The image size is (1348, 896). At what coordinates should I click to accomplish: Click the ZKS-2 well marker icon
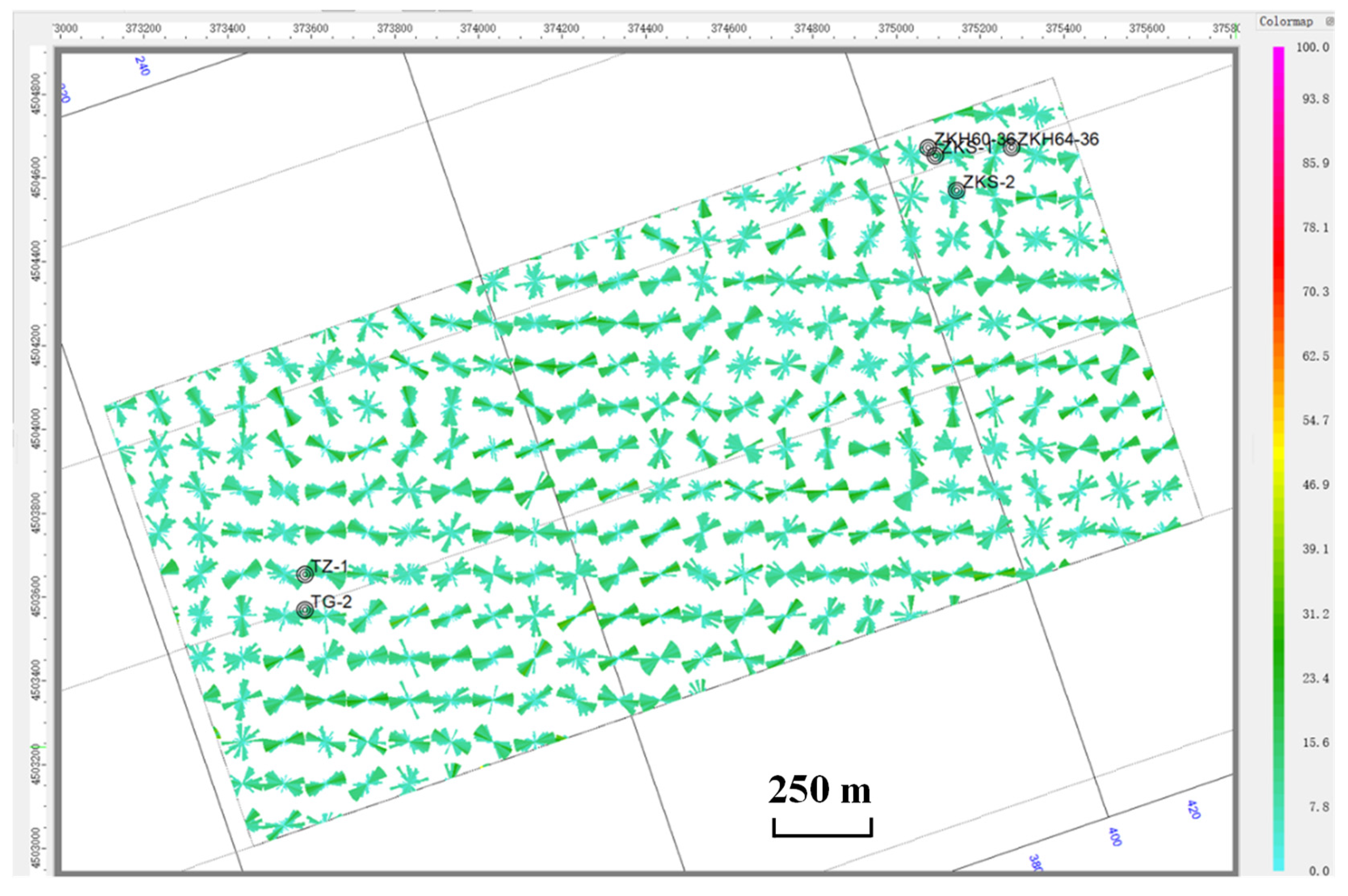956,190
